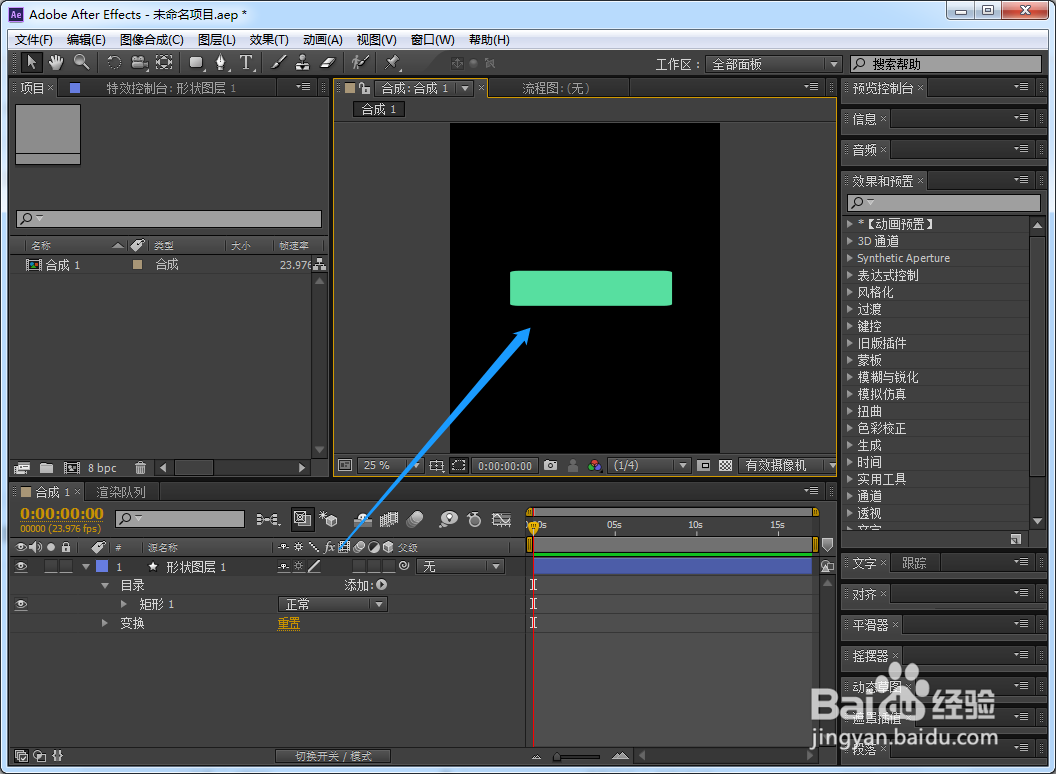1056x774 pixels.
Task: Expand the 模糊与锐化 effects category
Action: (850, 377)
